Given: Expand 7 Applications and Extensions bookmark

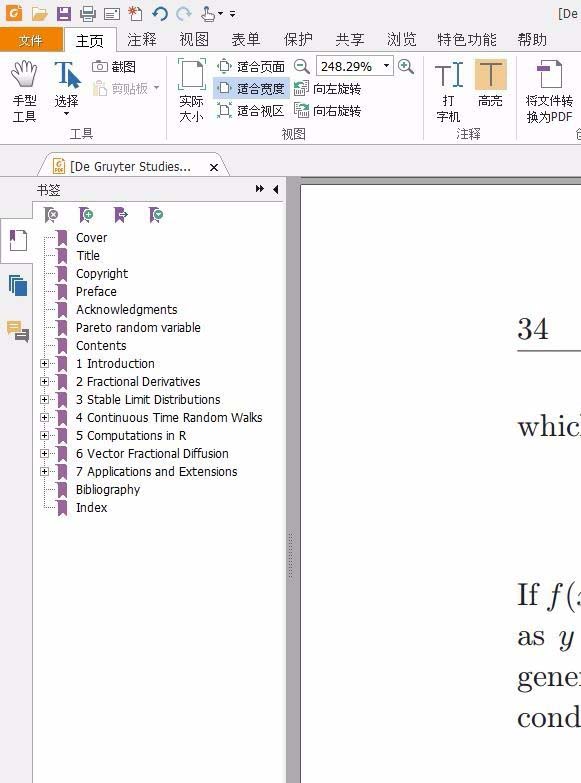Looking at the screenshot, I should (44, 471).
